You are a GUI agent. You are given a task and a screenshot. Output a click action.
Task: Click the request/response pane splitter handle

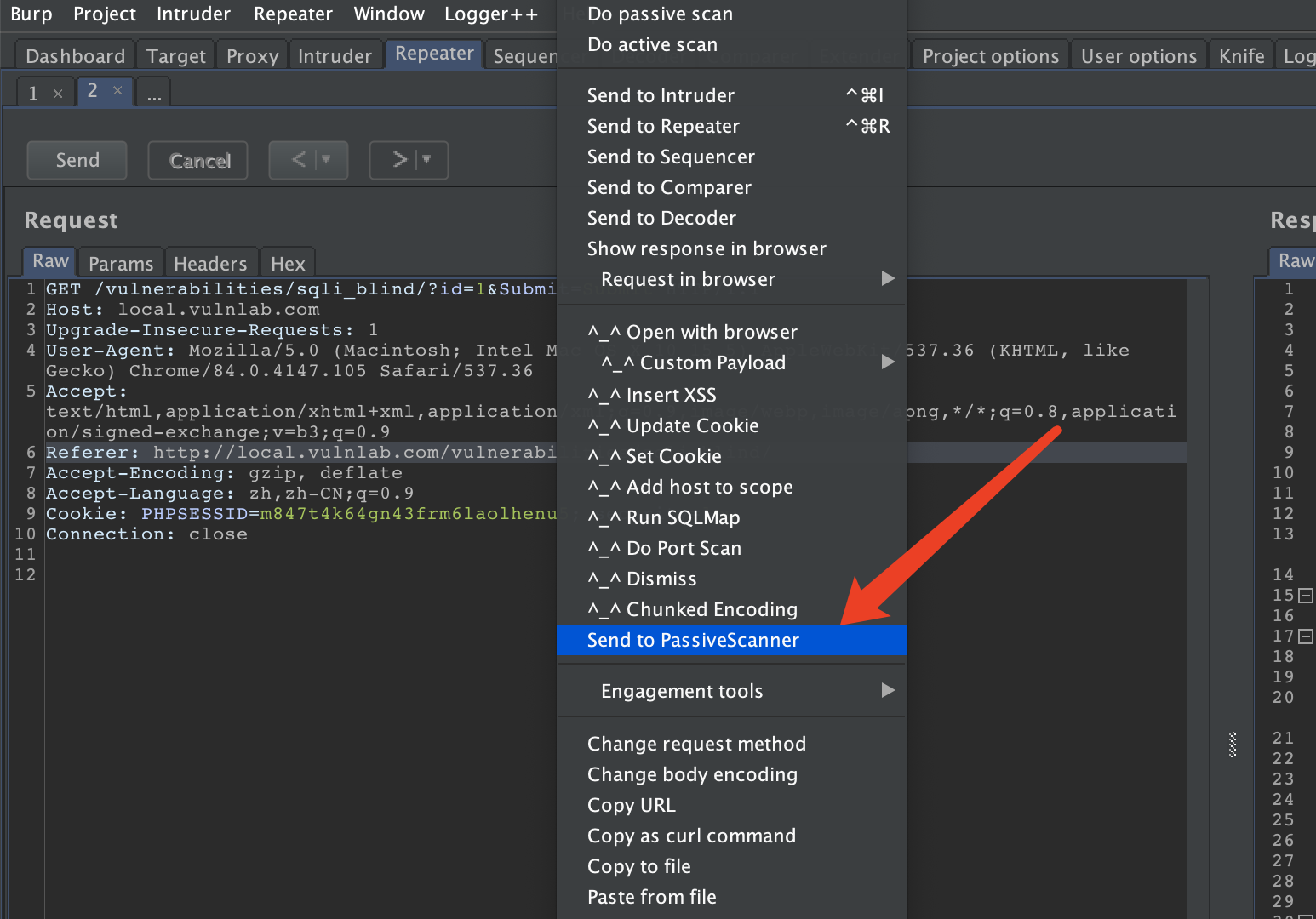1233,745
